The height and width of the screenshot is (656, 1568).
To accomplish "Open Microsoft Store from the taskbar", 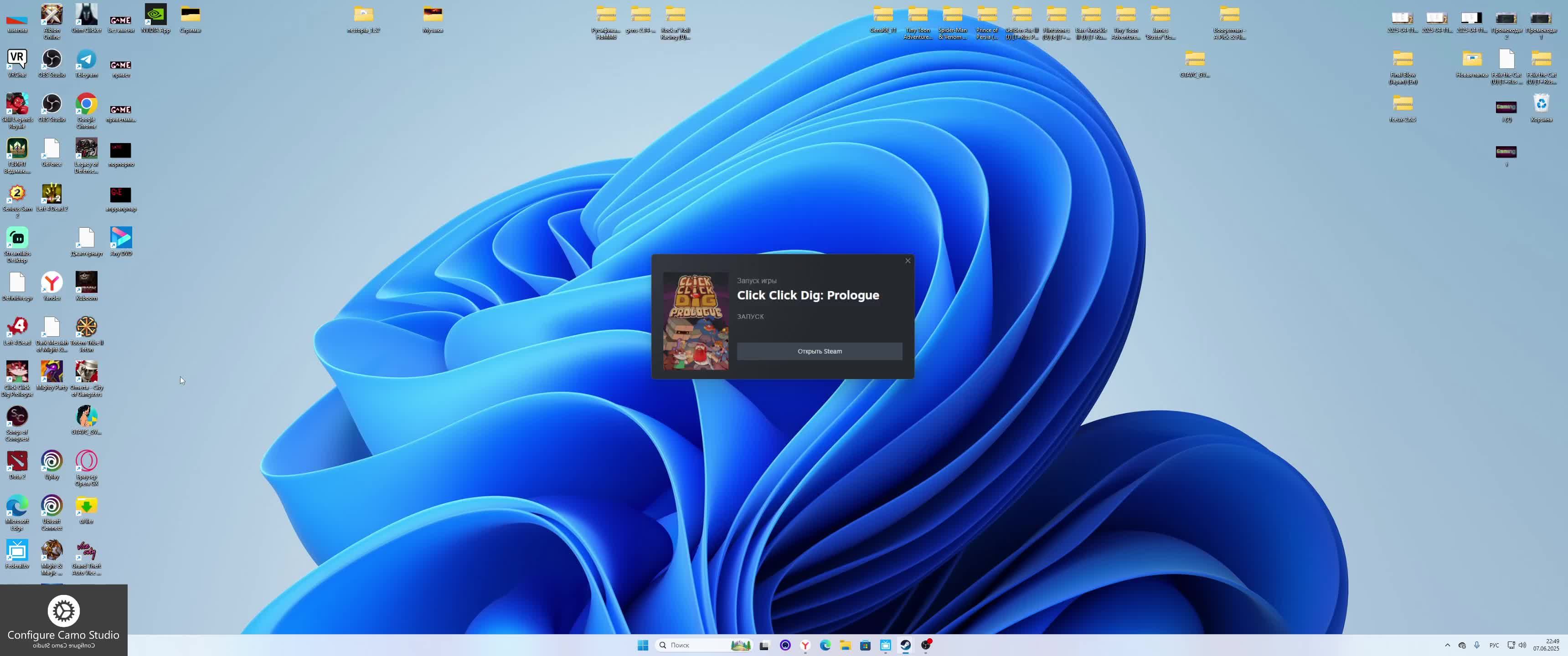I will (x=865, y=645).
